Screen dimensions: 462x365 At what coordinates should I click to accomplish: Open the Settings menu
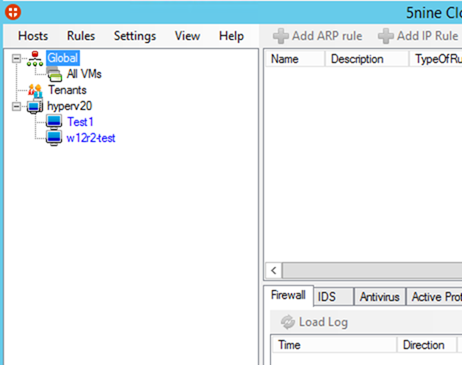pos(135,36)
